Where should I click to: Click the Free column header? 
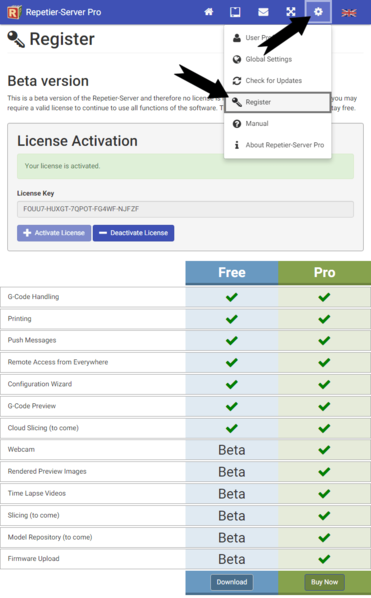[x=232, y=273]
